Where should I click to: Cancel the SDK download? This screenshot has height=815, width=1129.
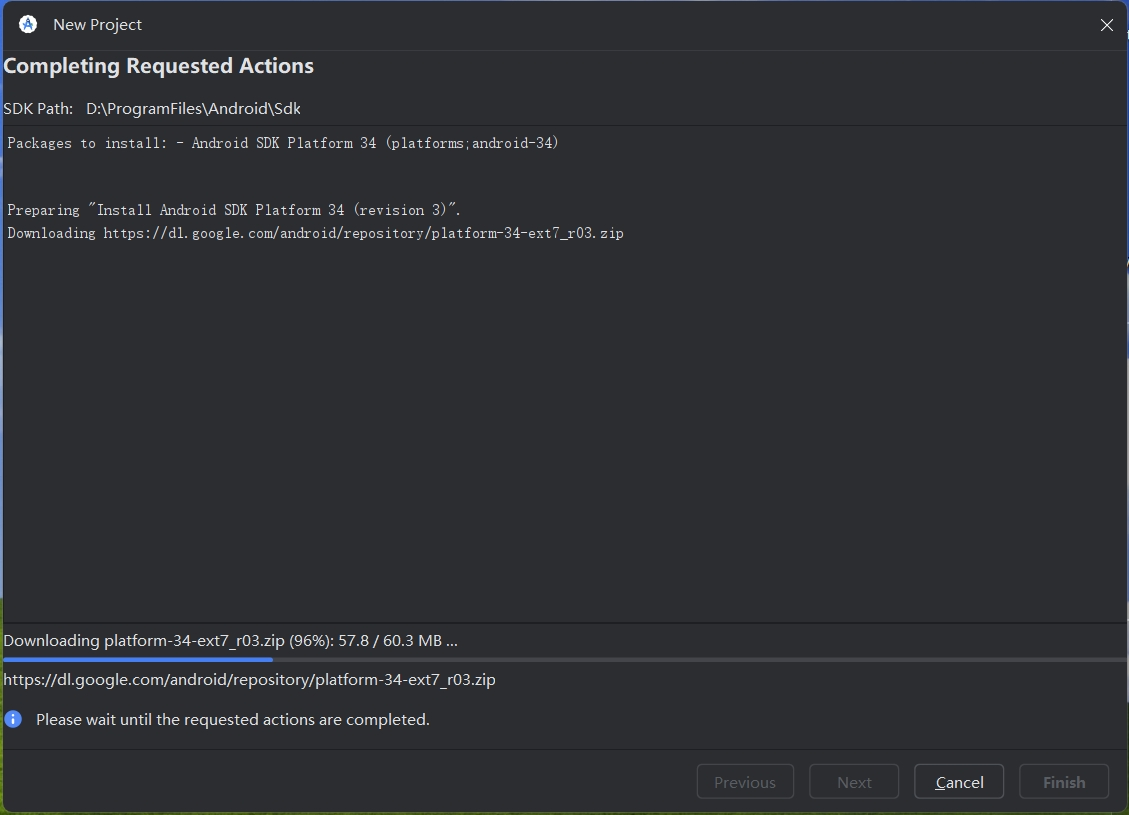tap(959, 782)
